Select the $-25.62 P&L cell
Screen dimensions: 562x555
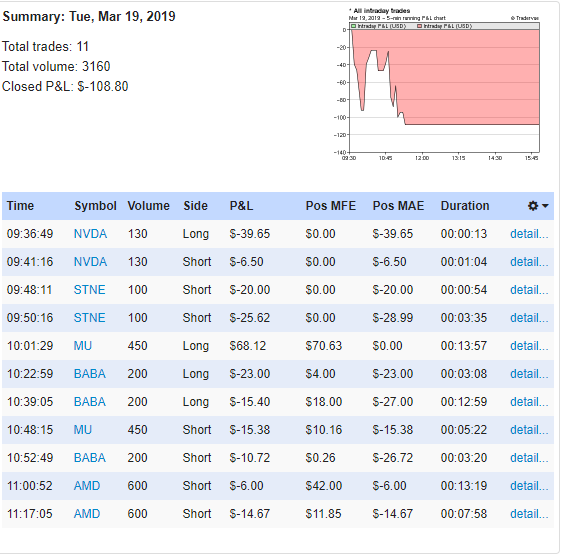pyautogui.click(x=249, y=318)
